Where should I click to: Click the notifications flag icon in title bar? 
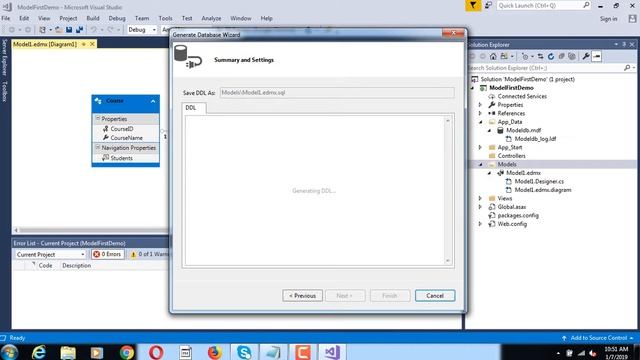click(473, 6)
